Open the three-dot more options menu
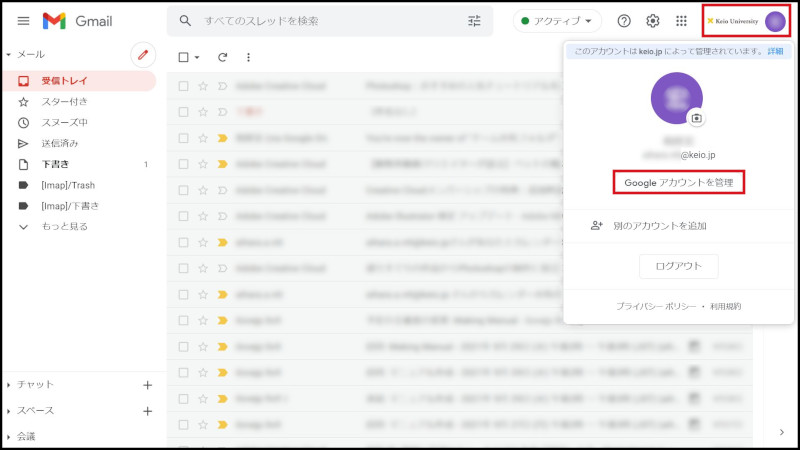Screen dimensions: 800x450 (248, 58)
